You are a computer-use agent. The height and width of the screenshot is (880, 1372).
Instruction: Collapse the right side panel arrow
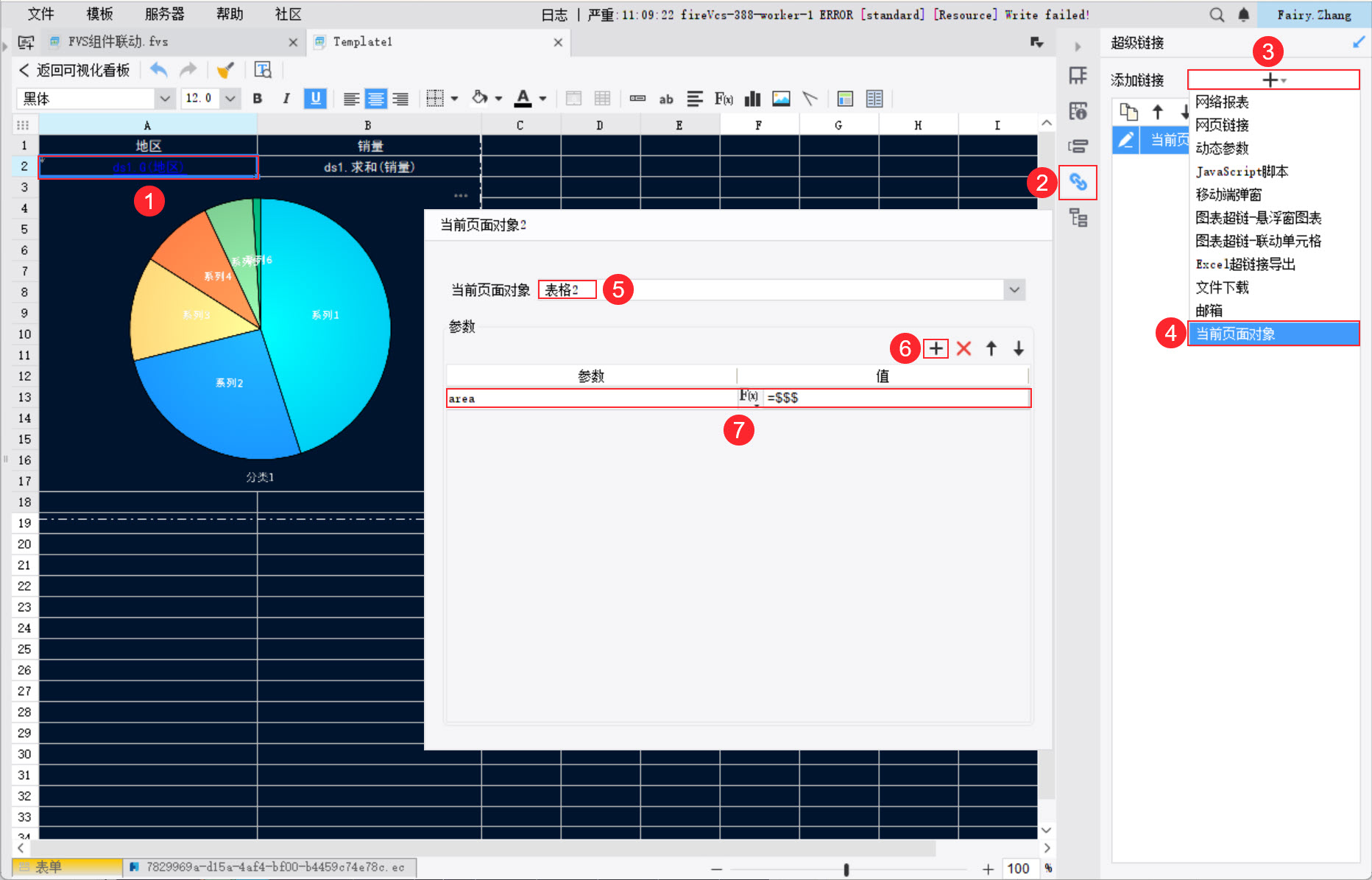1078,46
